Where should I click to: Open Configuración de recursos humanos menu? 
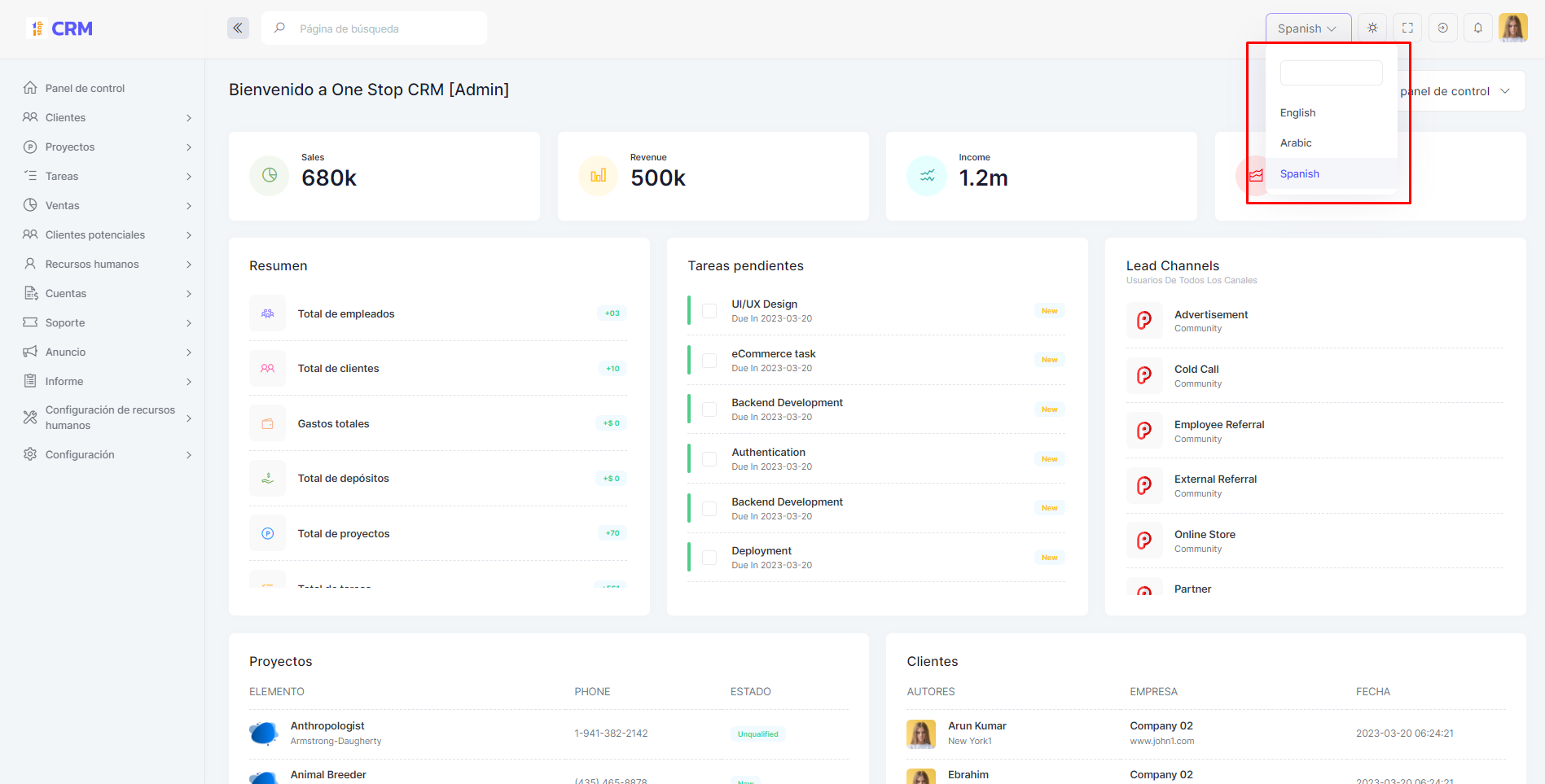[108, 418]
